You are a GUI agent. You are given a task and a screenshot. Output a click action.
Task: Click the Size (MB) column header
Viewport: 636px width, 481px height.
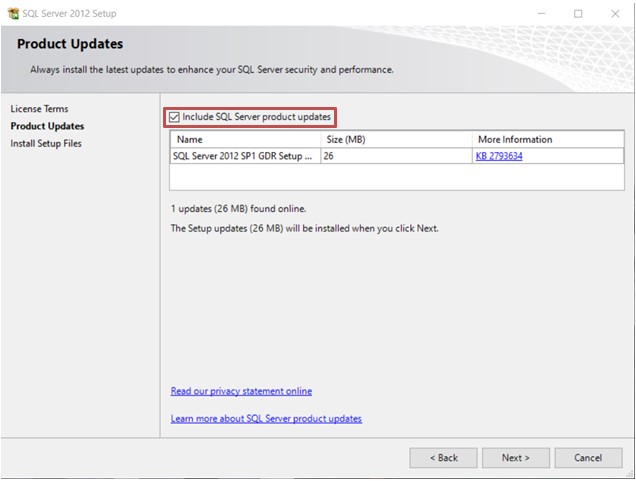[x=396, y=140]
